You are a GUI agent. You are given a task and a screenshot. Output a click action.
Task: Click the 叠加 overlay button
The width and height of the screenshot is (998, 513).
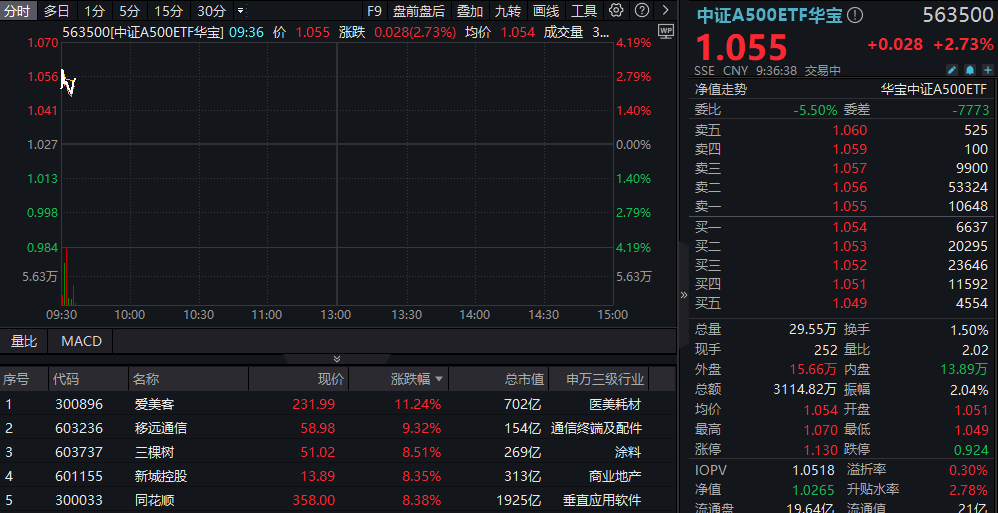(x=470, y=11)
